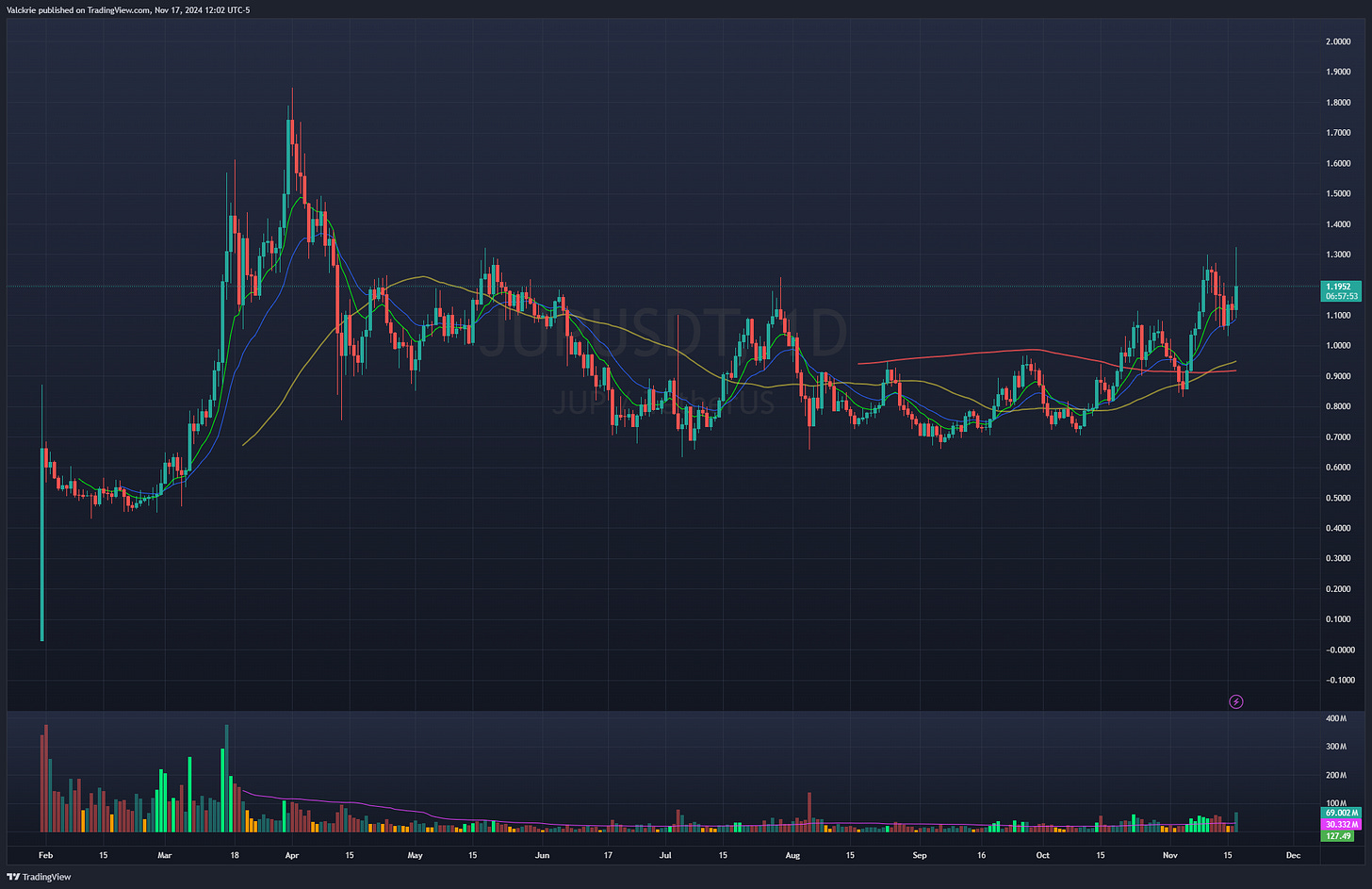Click the 0.5000 price axis label
This screenshot has width=1372, height=889.
tap(1338, 498)
